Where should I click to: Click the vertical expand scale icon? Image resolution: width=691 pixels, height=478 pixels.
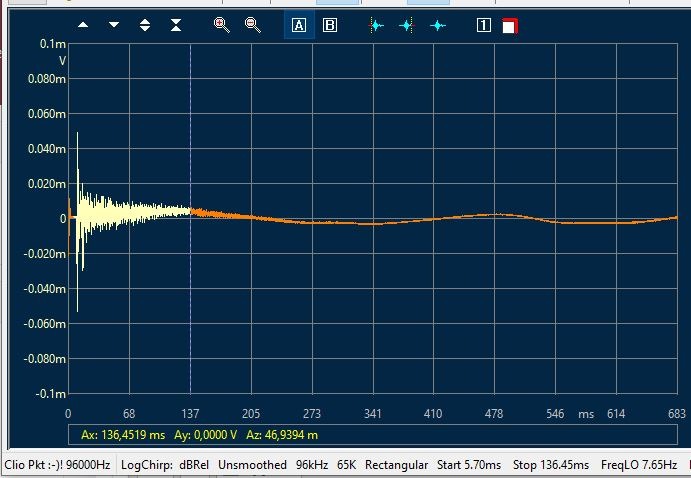point(145,25)
